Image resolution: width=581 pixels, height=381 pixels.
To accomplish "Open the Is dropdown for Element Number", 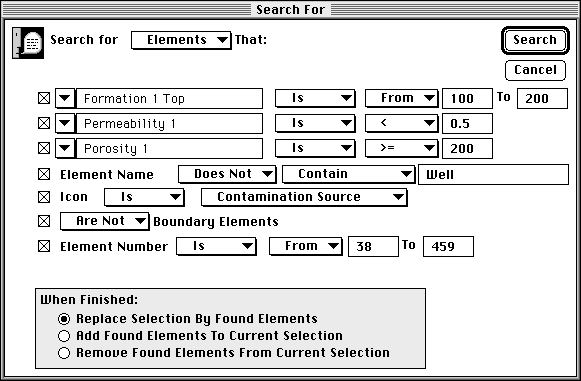I will pyautogui.click(x=216, y=246).
